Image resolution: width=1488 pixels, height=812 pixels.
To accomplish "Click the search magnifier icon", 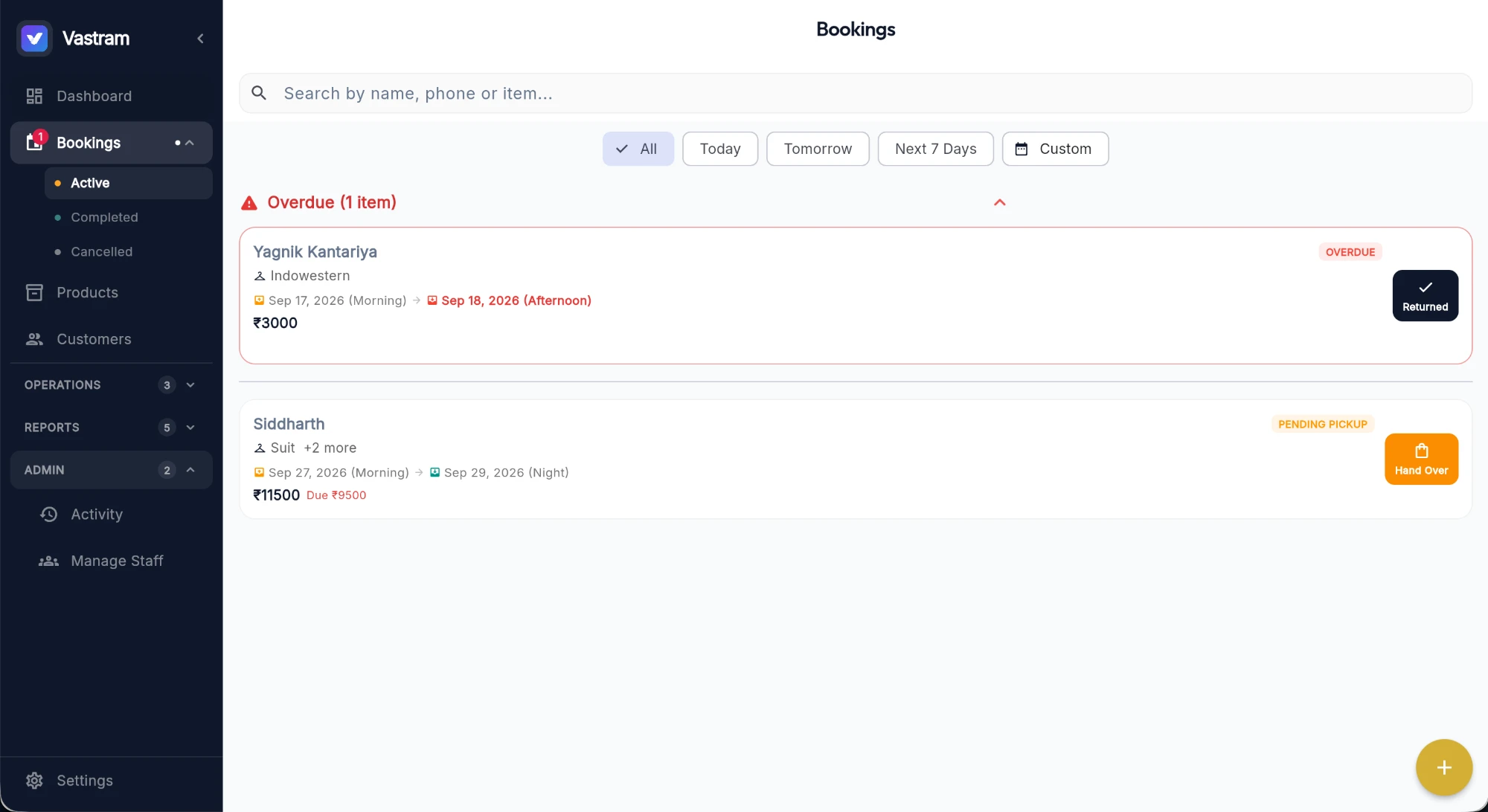I will [x=259, y=93].
